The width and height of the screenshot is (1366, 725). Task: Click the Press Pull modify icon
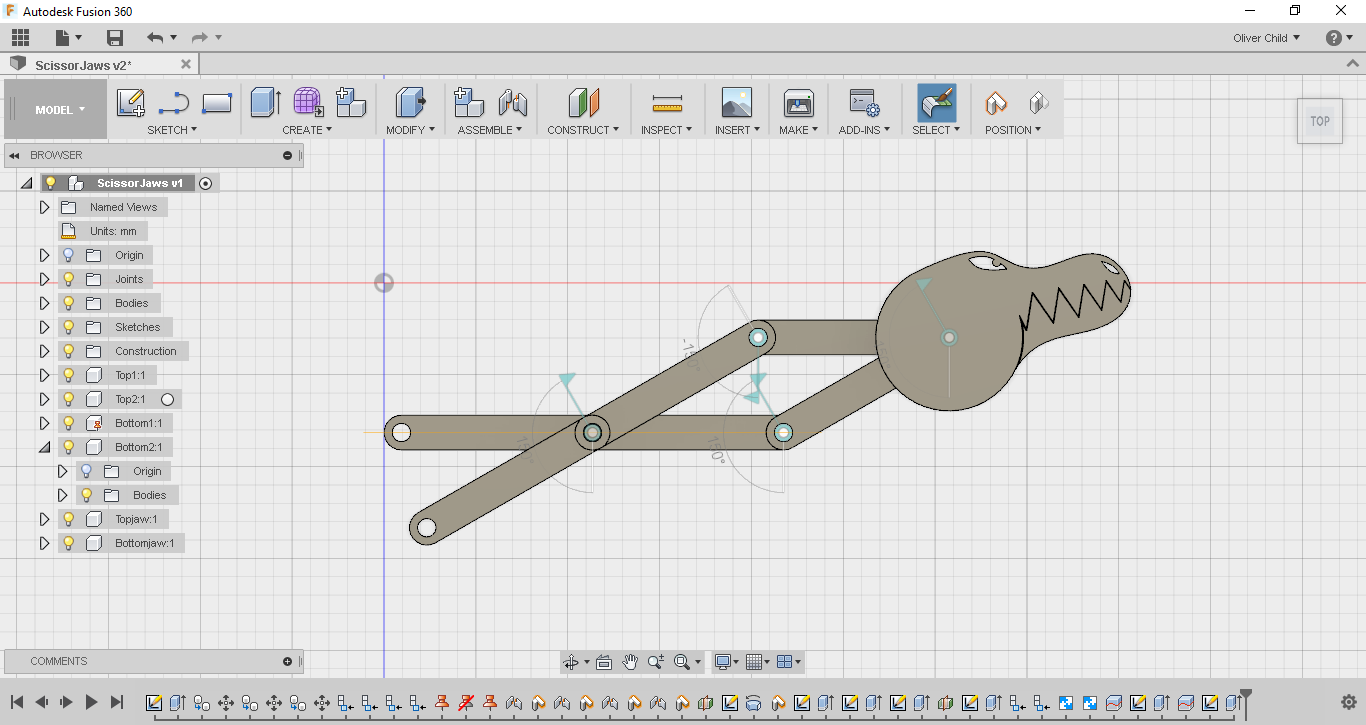[410, 103]
